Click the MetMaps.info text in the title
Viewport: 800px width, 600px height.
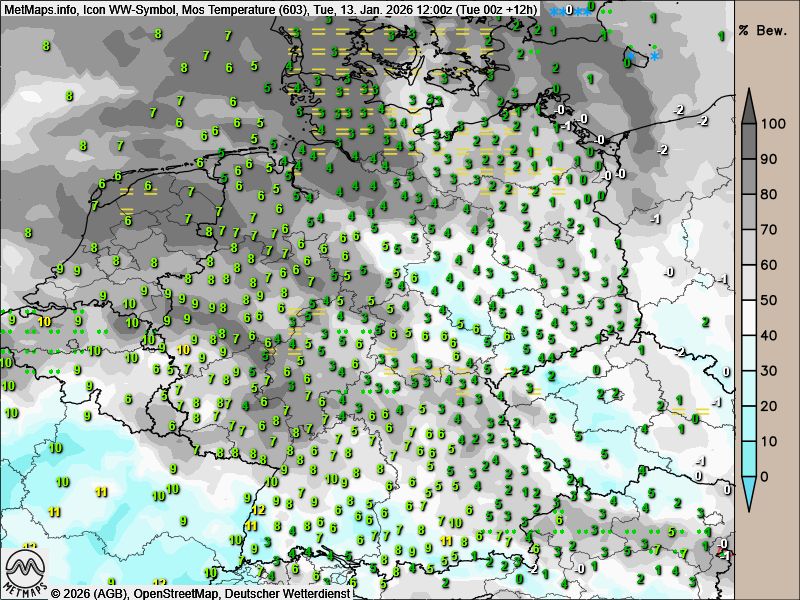coord(38,9)
